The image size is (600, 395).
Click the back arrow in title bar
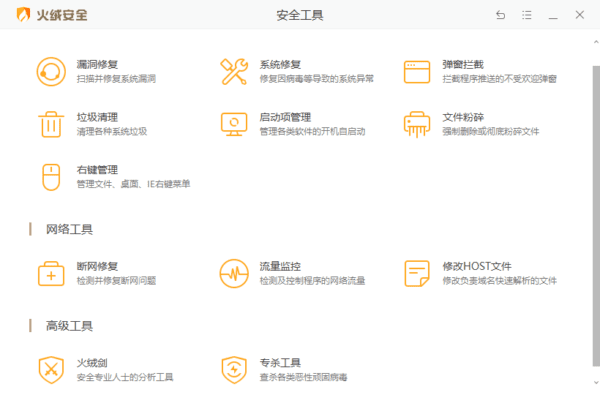[501, 15]
